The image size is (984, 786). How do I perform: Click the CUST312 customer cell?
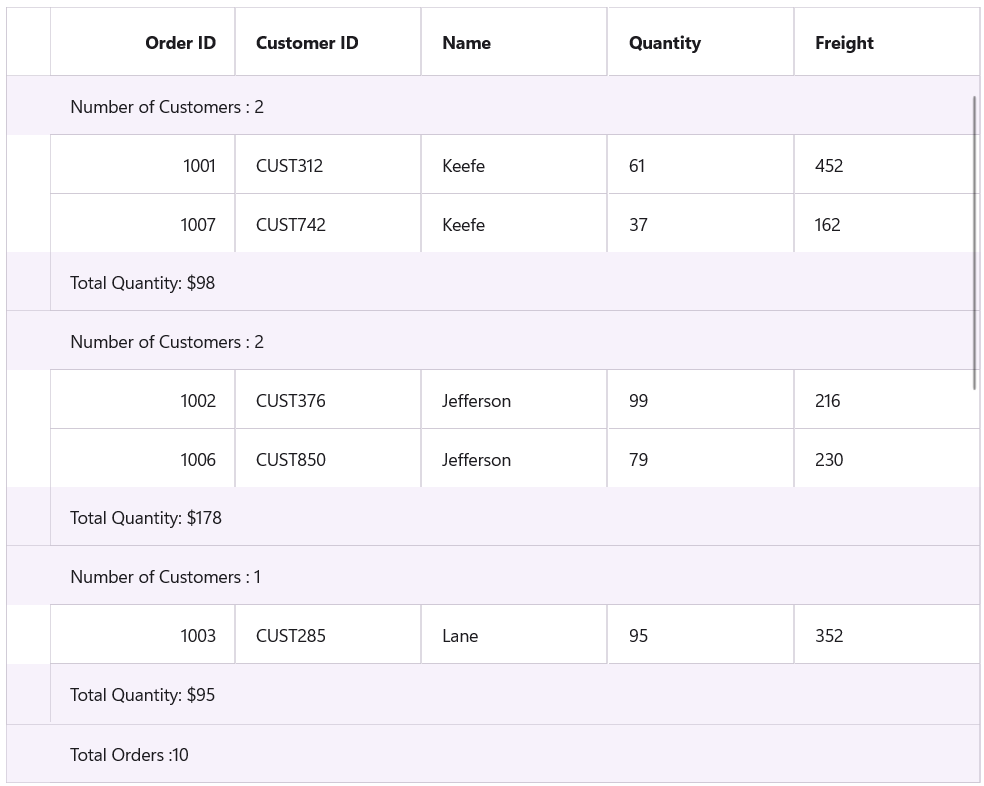click(x=289, y=165)
